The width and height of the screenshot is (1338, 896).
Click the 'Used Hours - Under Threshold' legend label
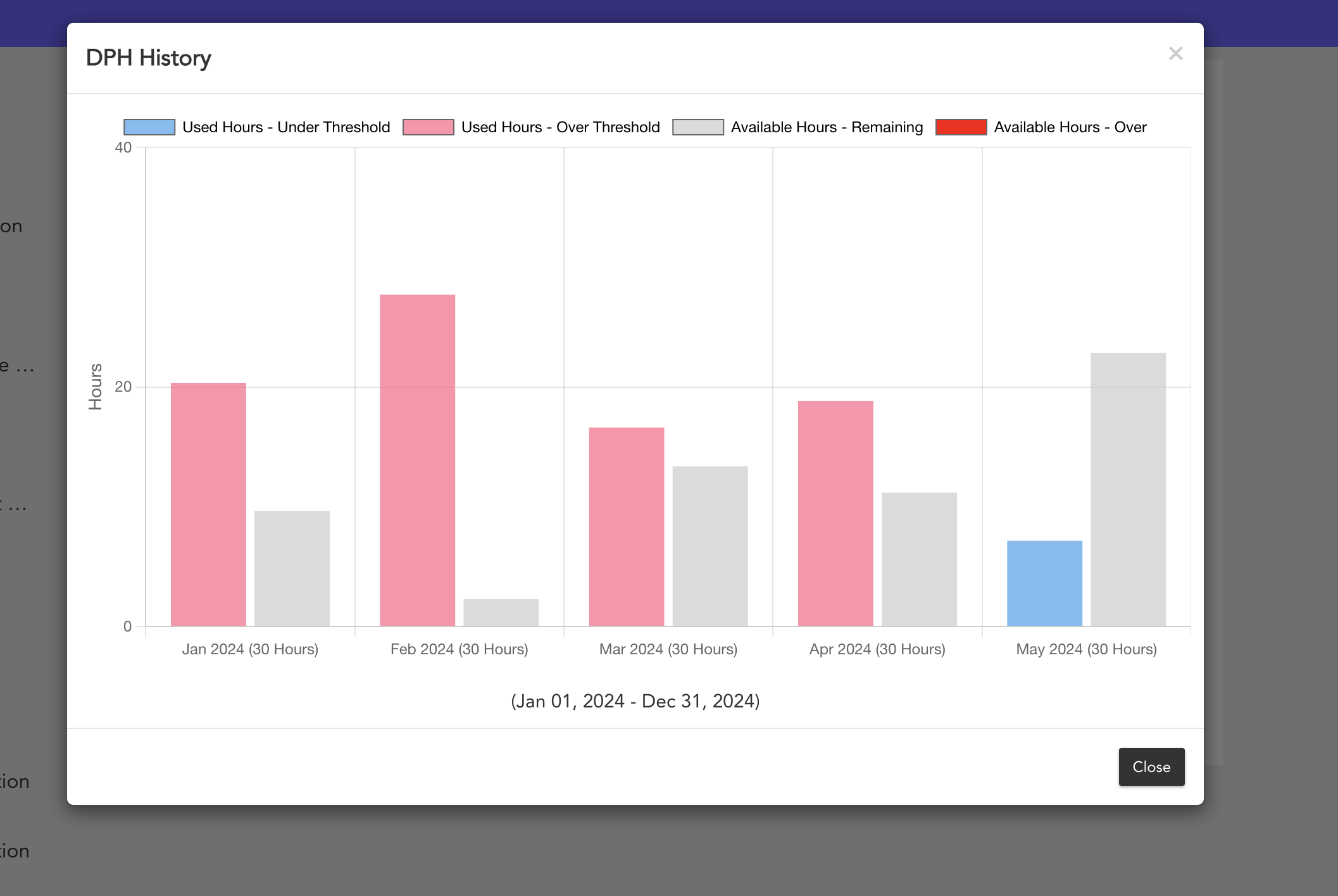(286, 127)
